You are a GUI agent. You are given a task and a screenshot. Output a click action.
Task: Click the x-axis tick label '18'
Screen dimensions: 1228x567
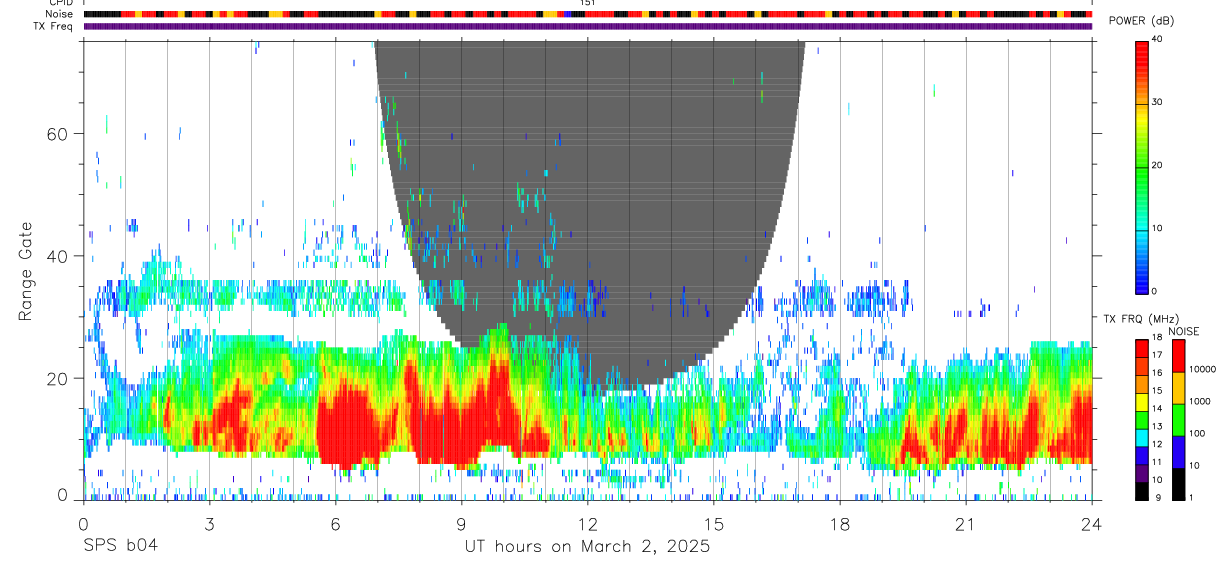839,524
